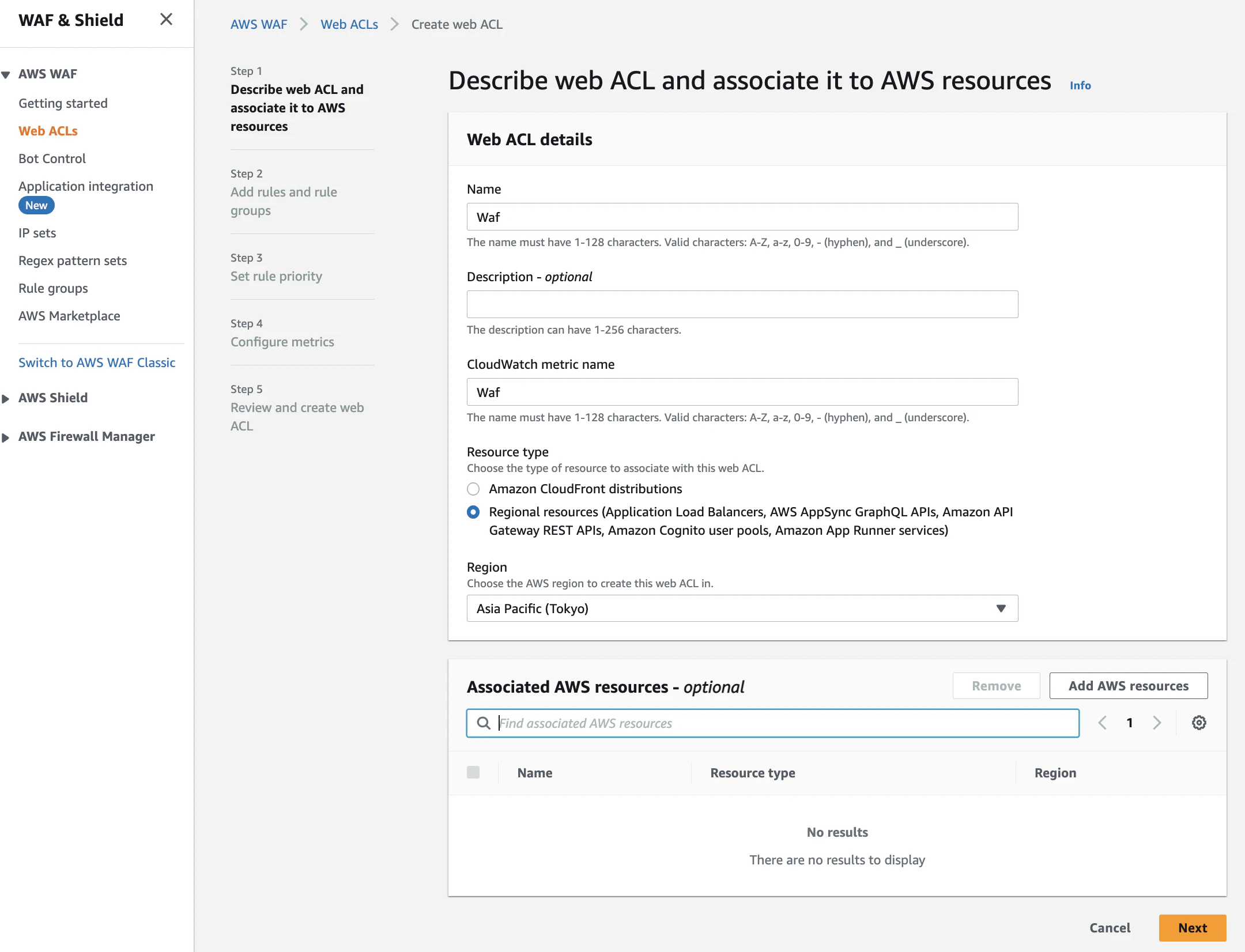The height and width of the screenshot is (952, 1245).
Task: Select Step 5 Review and create web ACL
Action: 297,417
